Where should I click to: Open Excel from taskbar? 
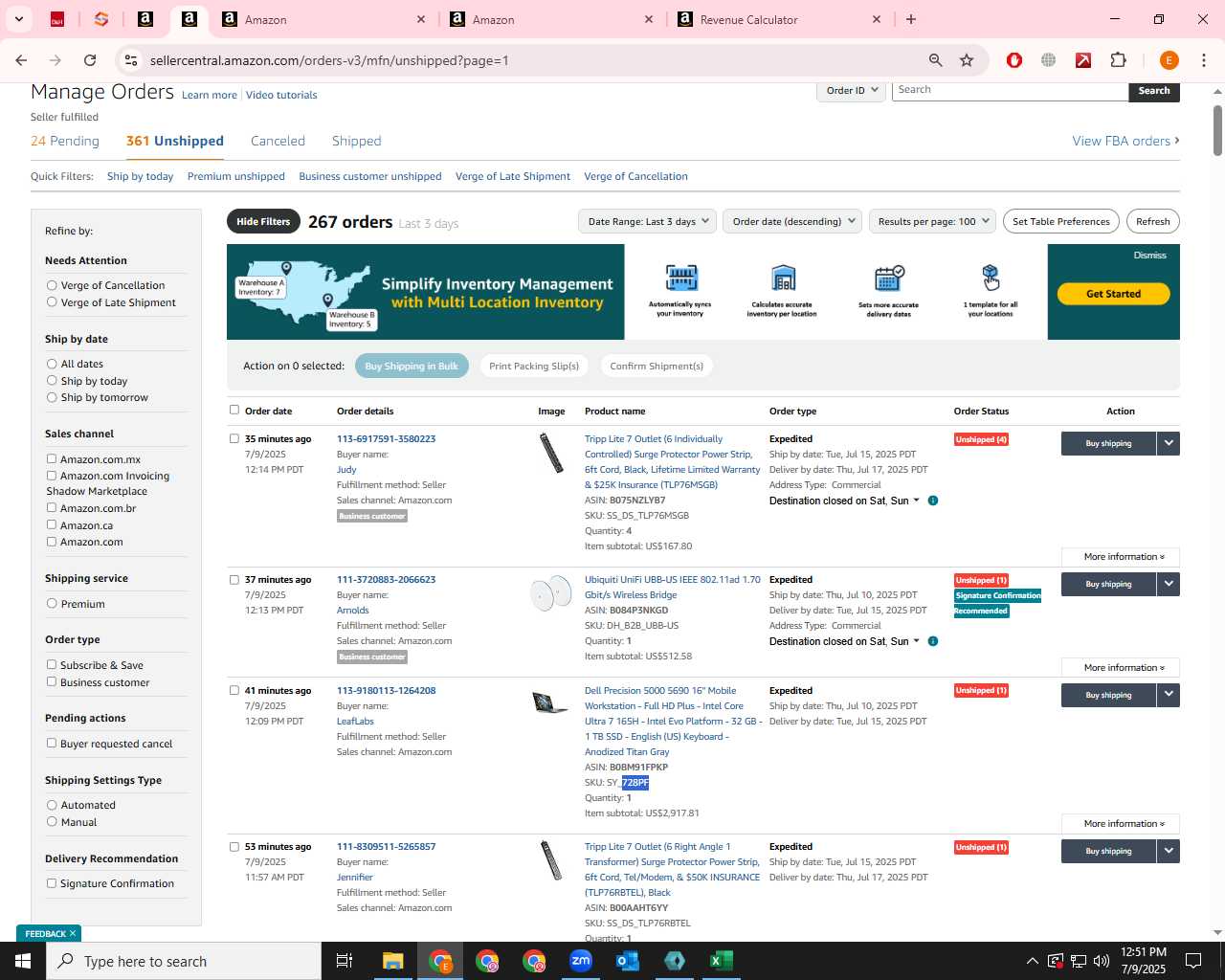[722, 961]
